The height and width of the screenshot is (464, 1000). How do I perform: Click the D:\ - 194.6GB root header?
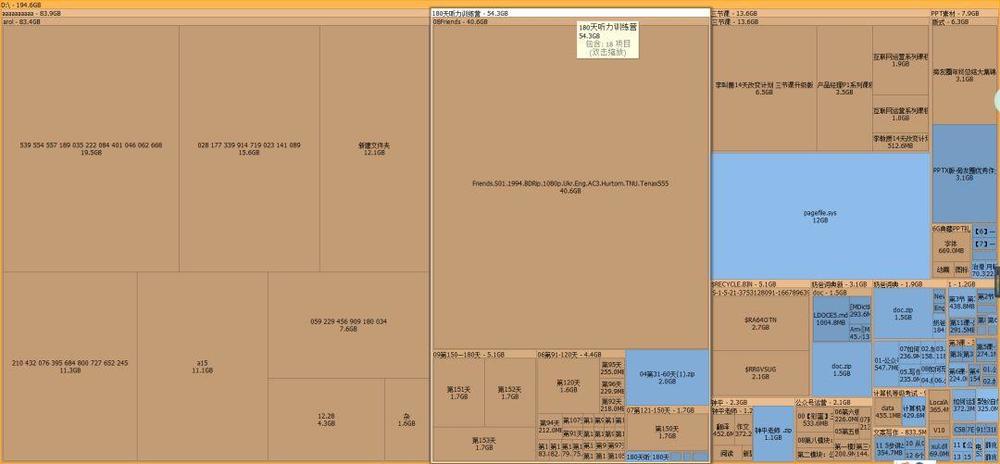click(x=500, y=4)
